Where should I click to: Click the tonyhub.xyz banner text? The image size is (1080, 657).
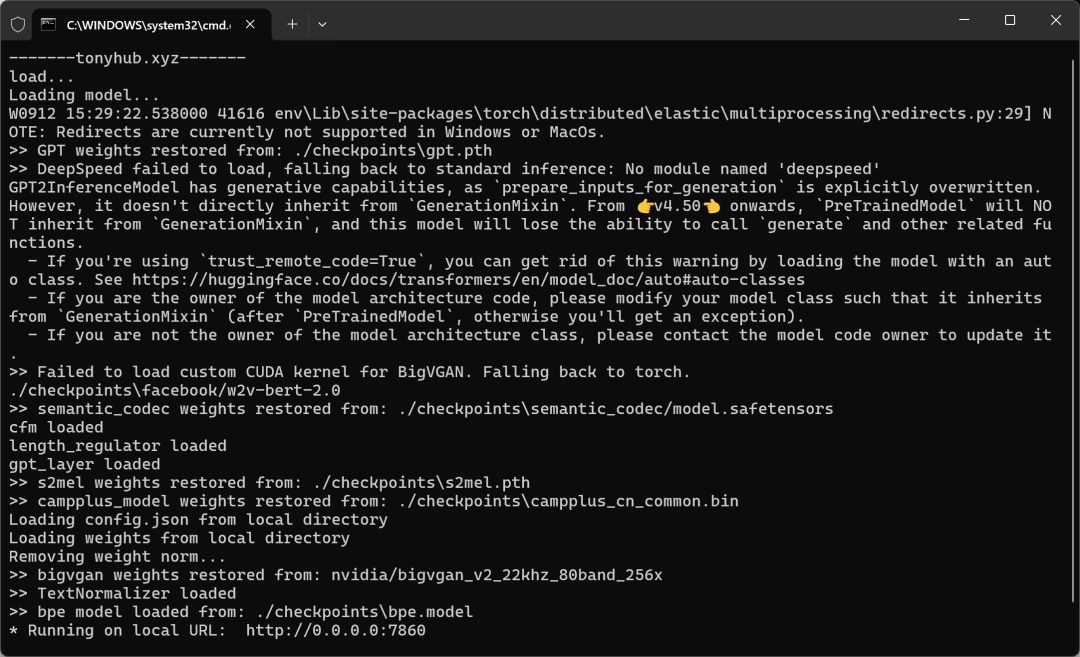pyautogui.click(x=127, y=58)
